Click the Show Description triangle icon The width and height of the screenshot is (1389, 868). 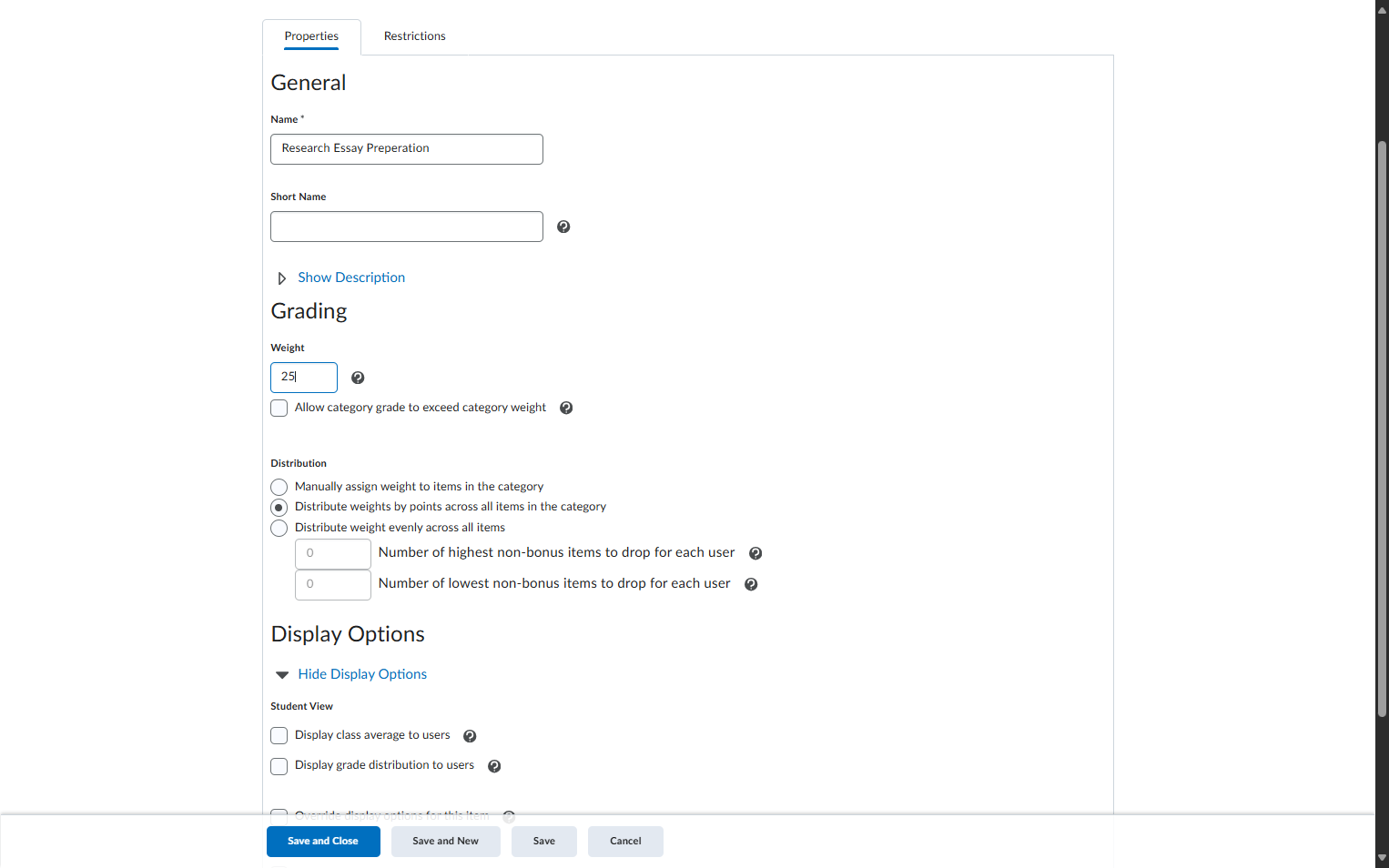coord(282,278)
